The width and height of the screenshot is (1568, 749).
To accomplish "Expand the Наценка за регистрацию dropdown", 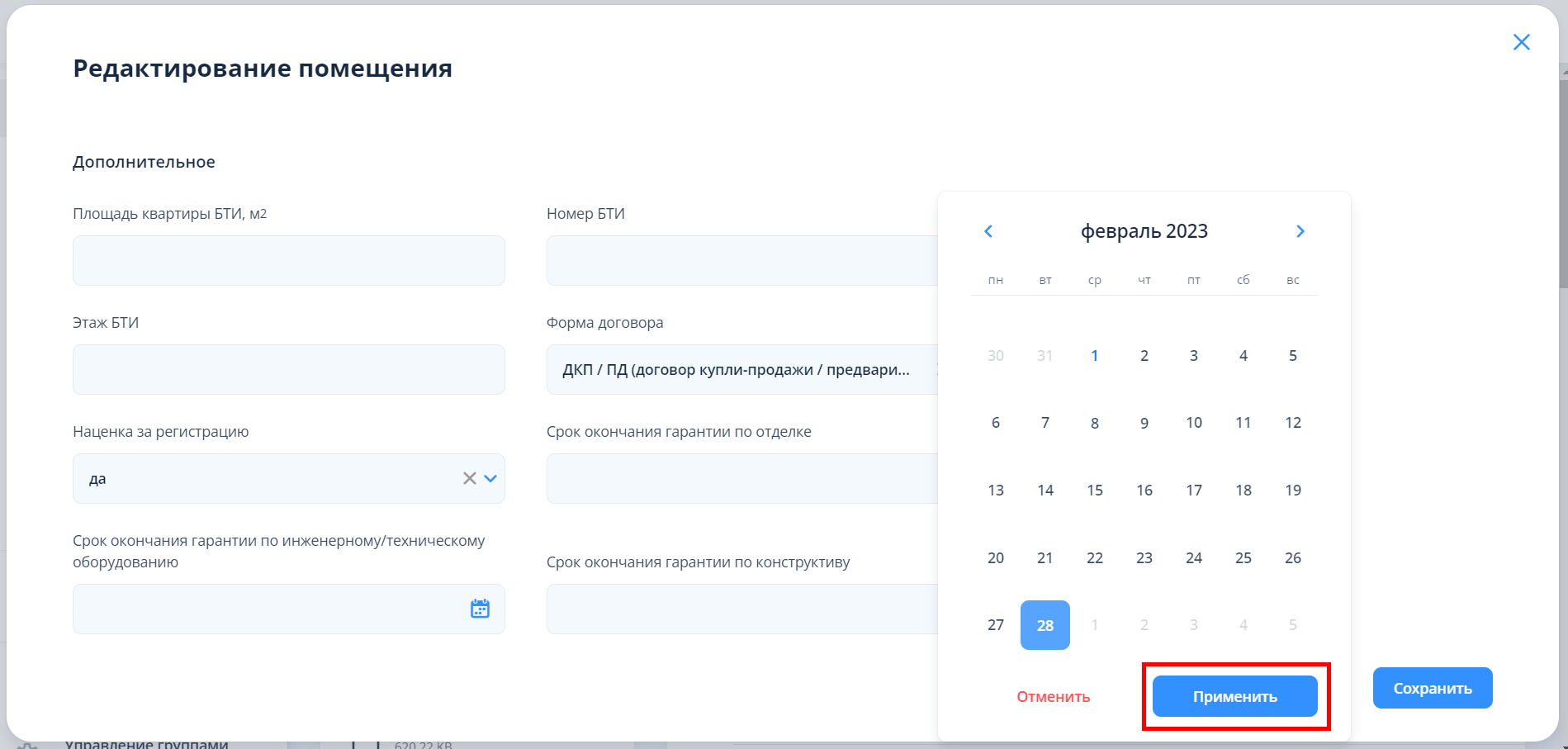I will click(x=490, y=478).
